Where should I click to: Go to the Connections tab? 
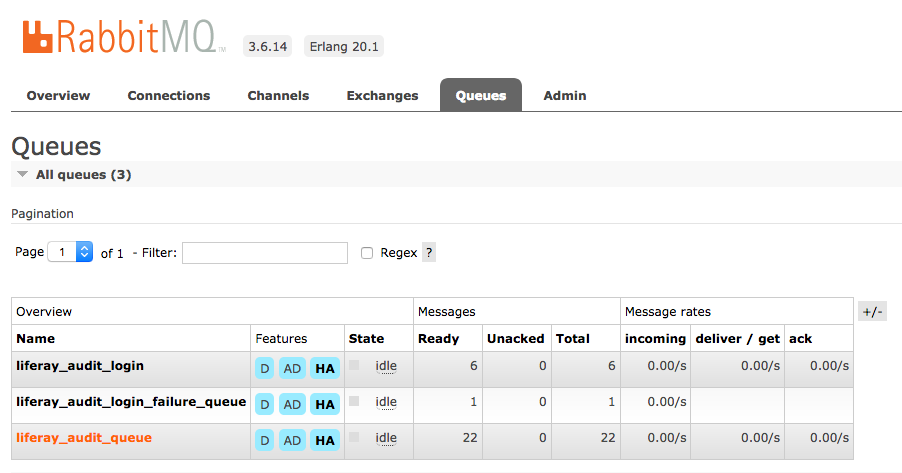(x=169, y=96)
